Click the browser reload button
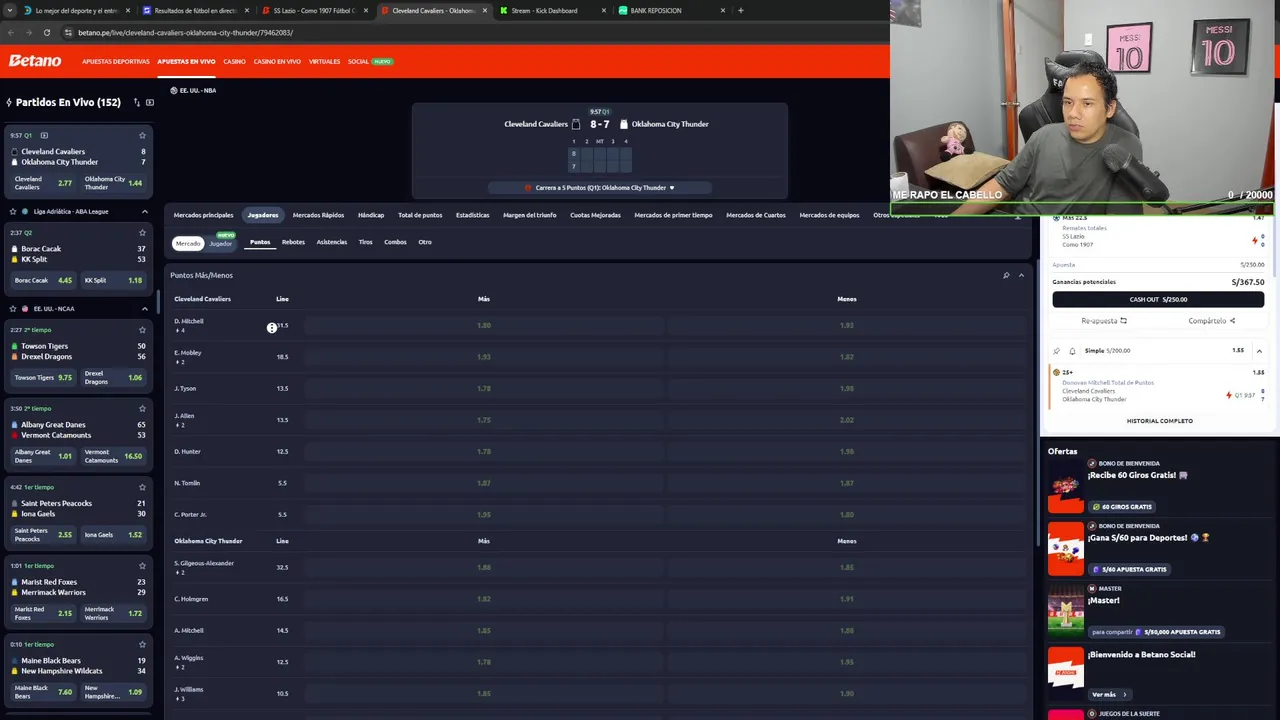 click(45, 32)
